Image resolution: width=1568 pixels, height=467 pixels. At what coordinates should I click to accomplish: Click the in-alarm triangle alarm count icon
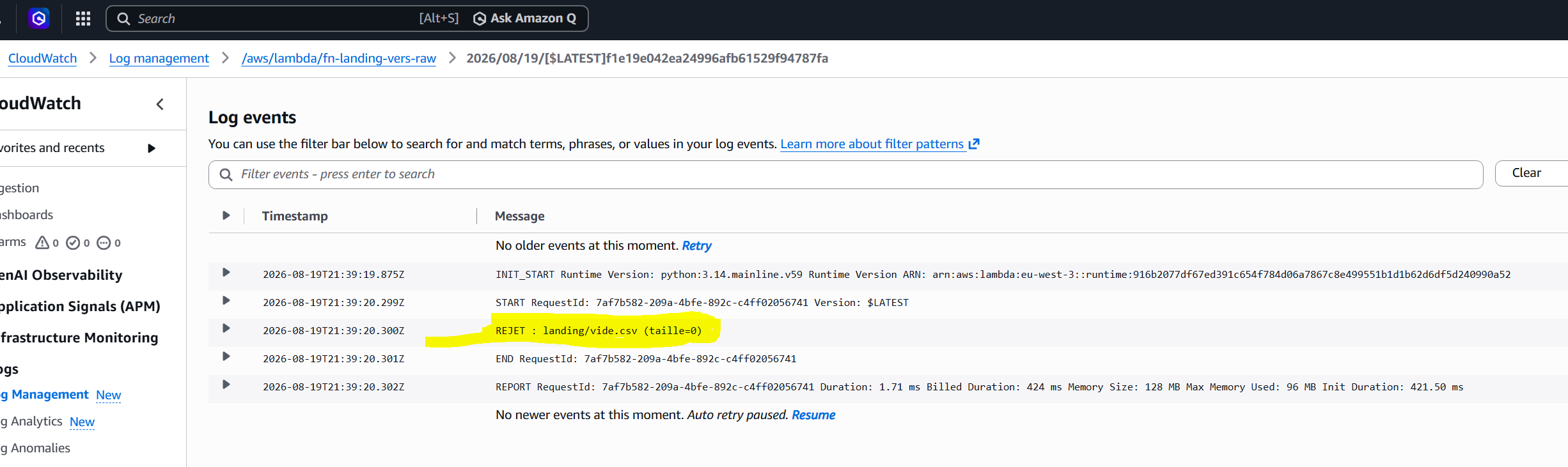tap(42, 243)
